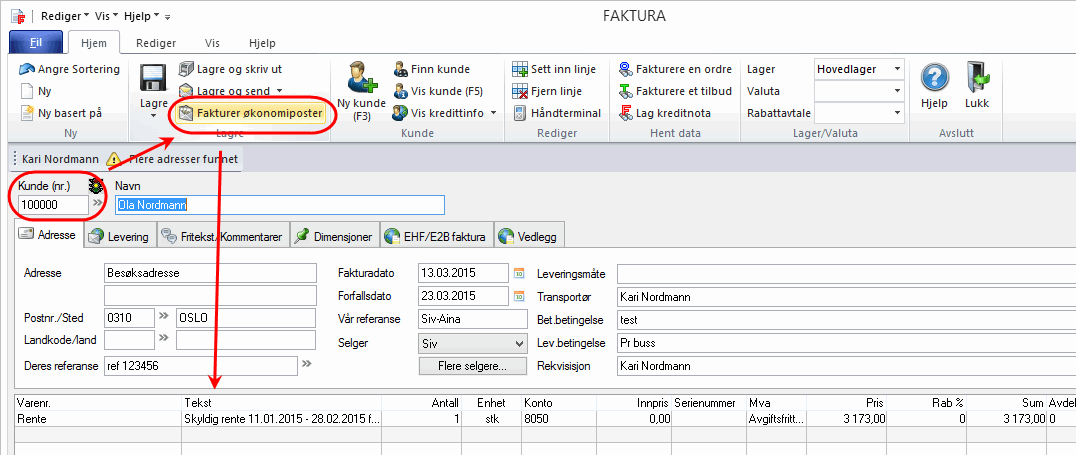This screenshot has height=455, width=1076.
Task: Switch to the Levering tab
Action: coord(119,237)
